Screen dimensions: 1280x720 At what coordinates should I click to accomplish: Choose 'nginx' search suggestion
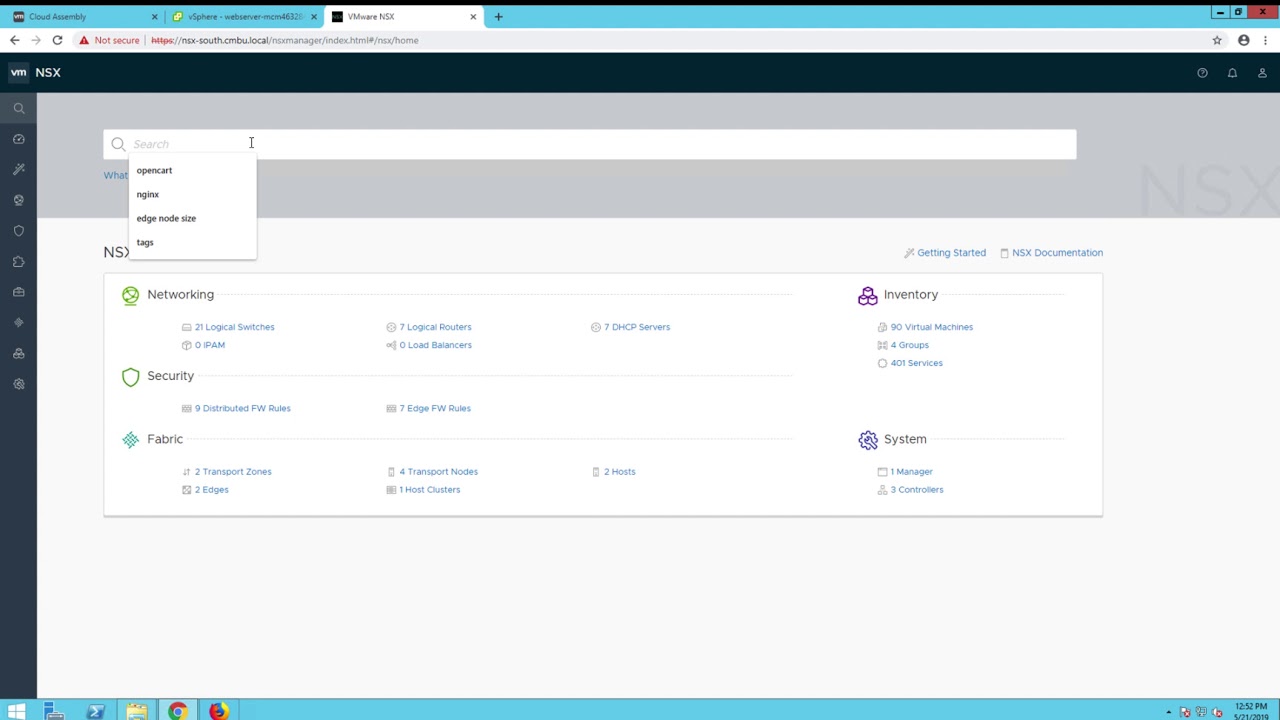(x=148, y=194)
